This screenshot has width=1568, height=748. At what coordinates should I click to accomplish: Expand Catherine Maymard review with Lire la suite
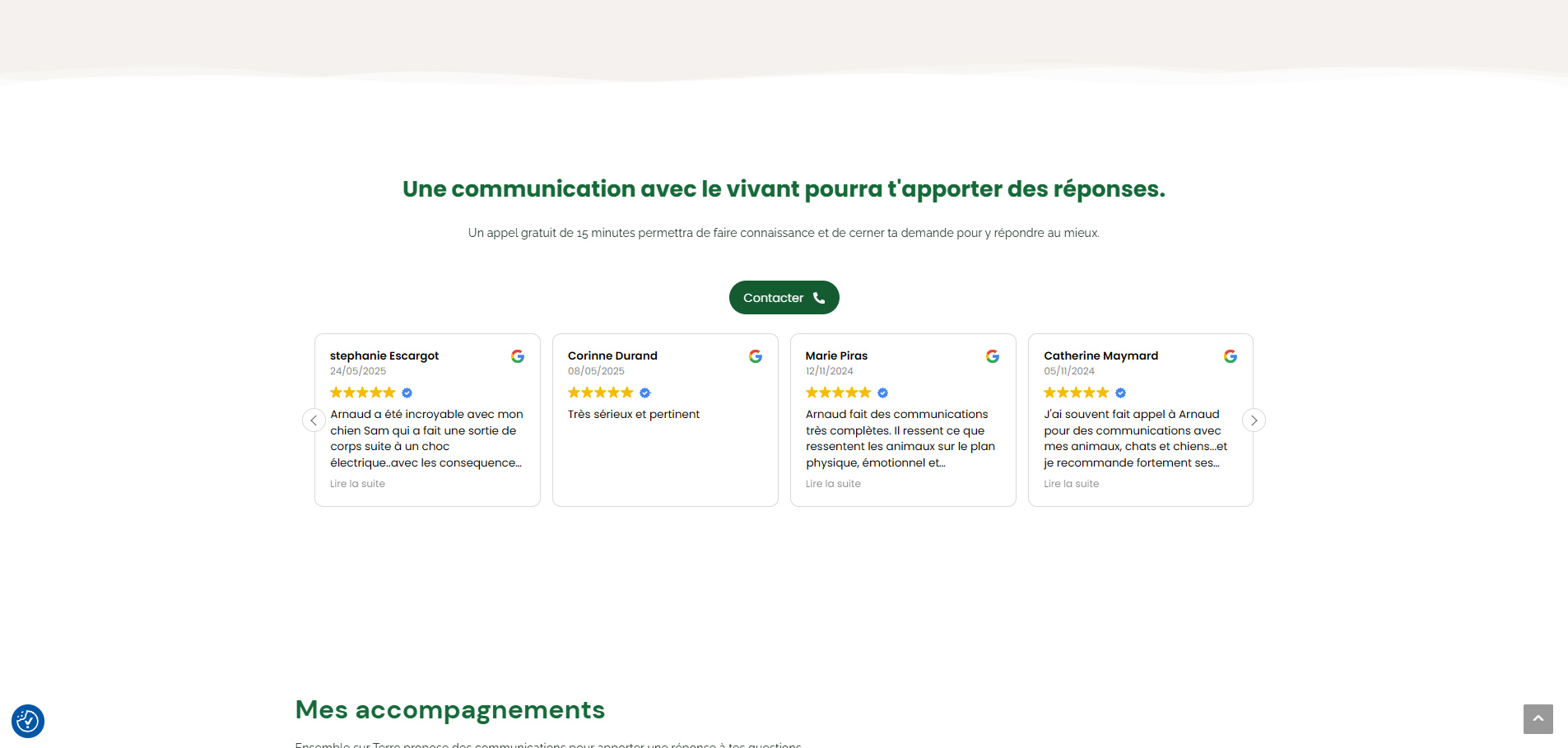point(1071,484)
